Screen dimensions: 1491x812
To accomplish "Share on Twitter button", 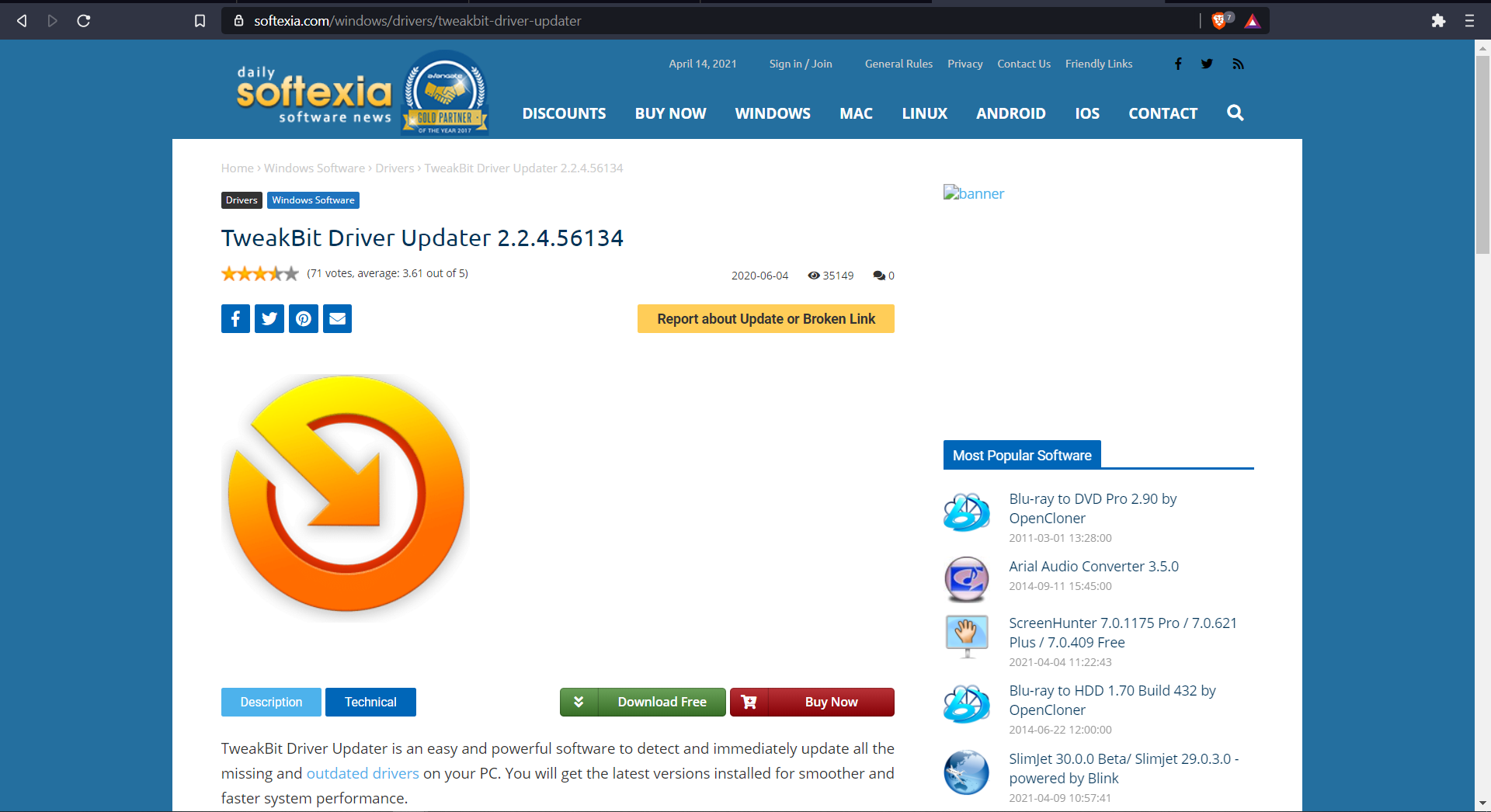I will (x=269, y=318).
